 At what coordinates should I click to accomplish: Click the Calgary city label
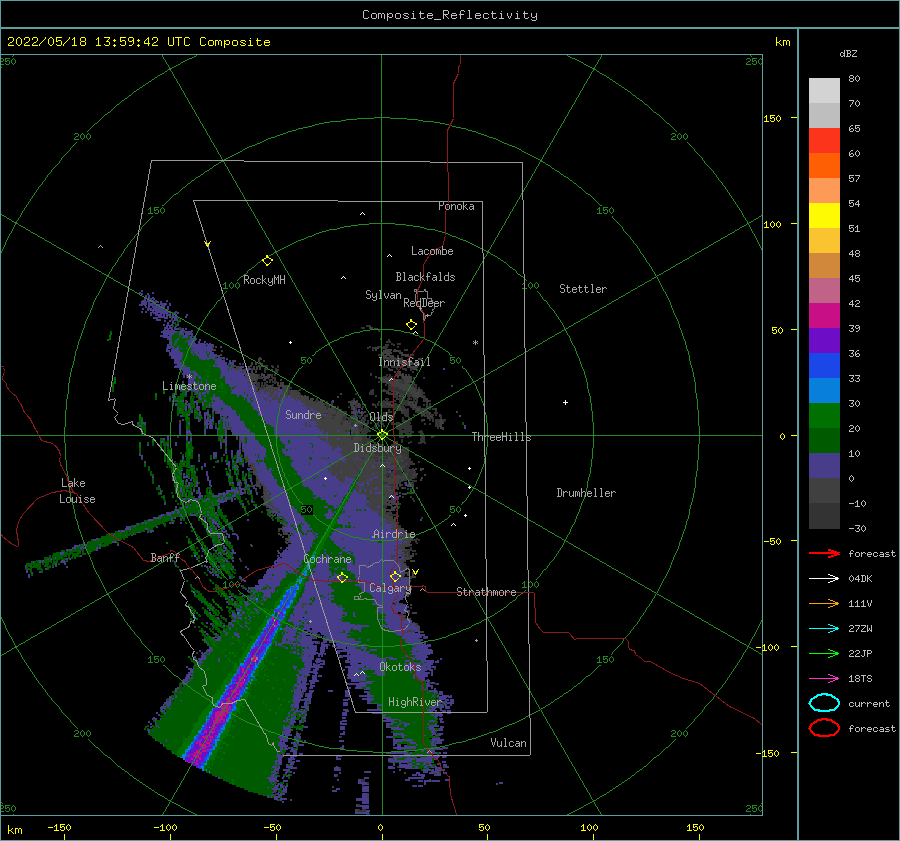coord(390,588)
